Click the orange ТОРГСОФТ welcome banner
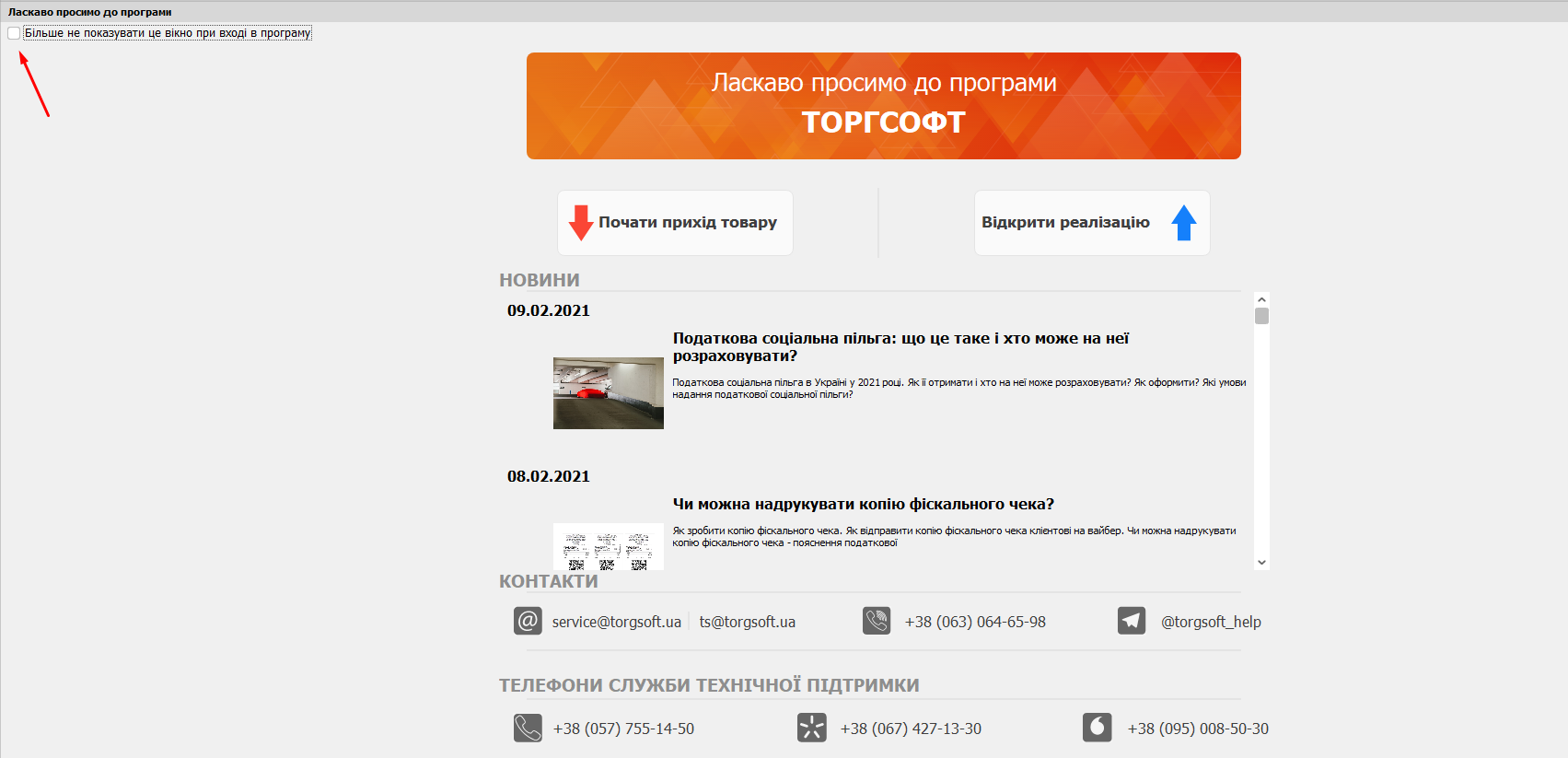 tap(883, 106)
